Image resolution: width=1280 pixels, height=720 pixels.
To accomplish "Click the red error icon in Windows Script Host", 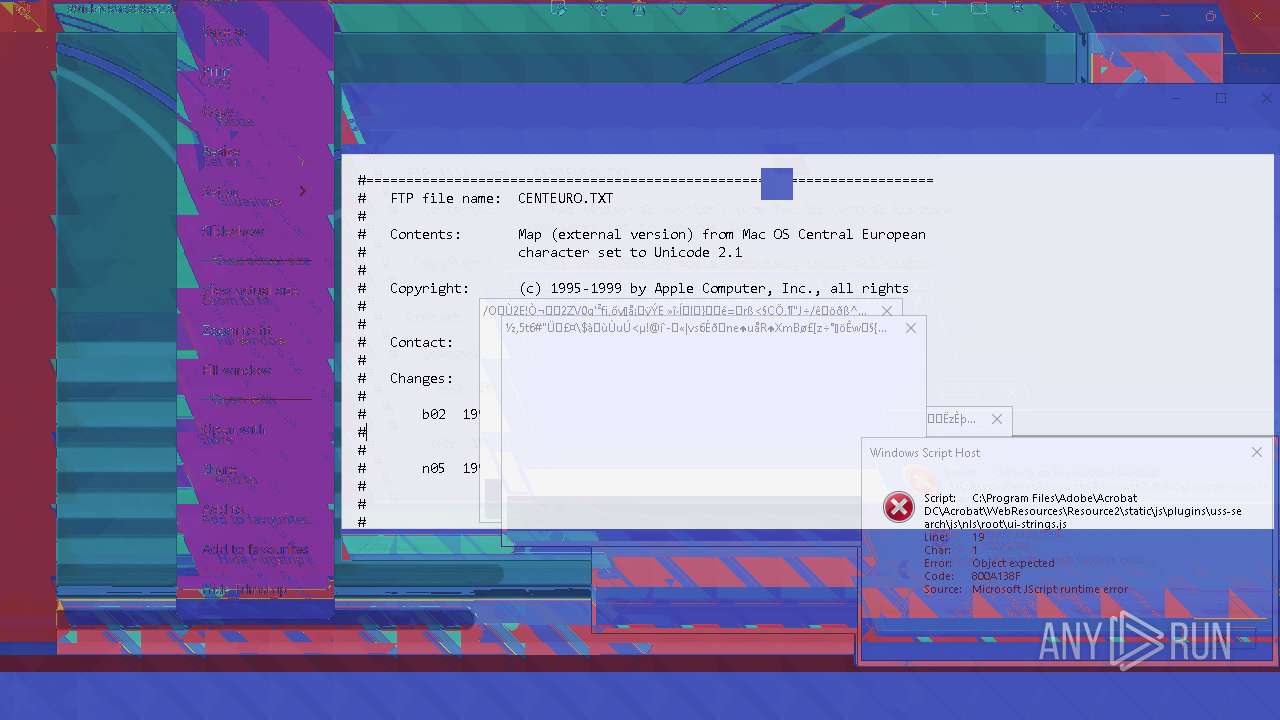I will 898,507.
